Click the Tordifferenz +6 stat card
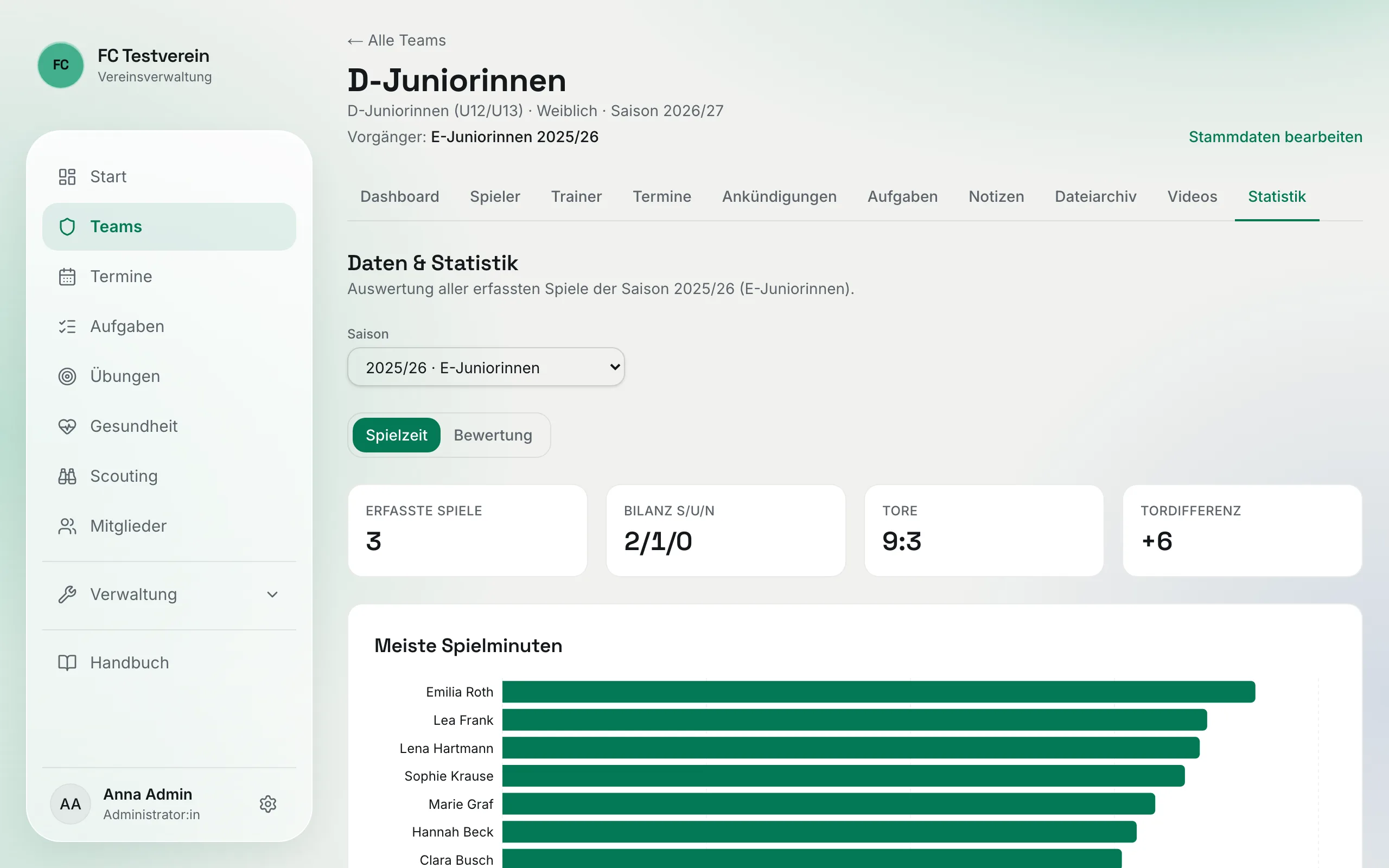1389x868 pixels. coord(1243,531)
